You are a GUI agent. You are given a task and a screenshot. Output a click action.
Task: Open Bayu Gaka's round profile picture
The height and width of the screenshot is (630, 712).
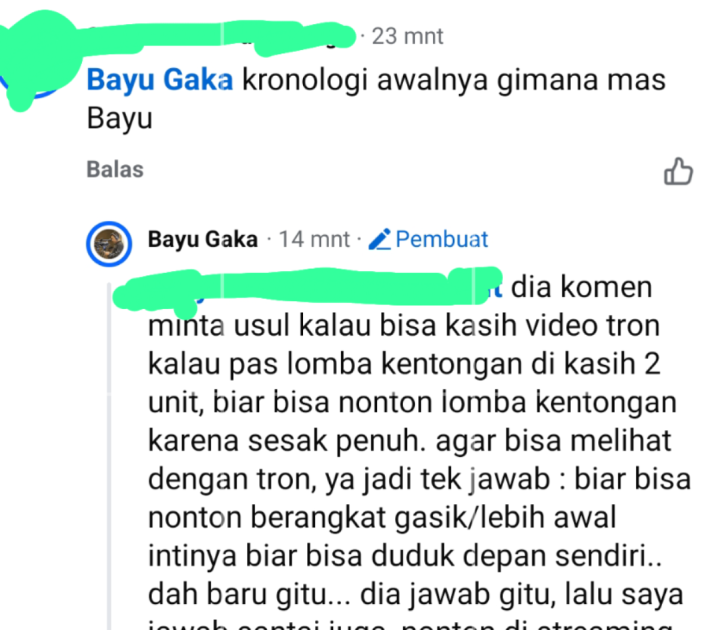click(109, 244)
